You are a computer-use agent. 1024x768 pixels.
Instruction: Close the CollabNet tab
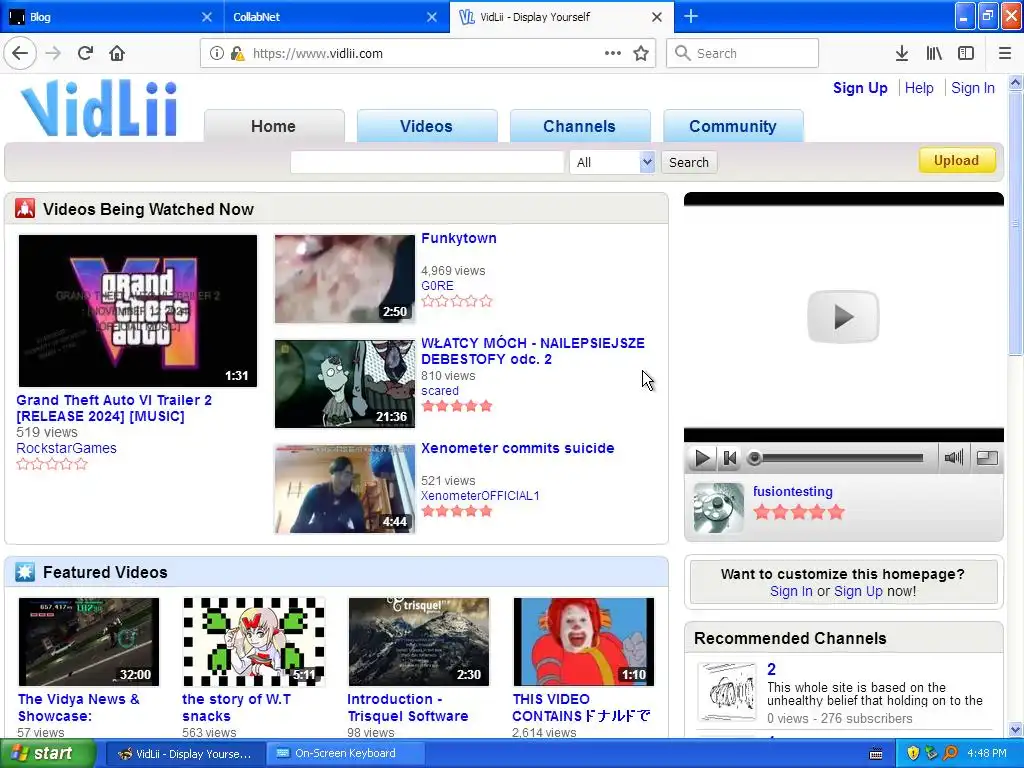(432, 17)
